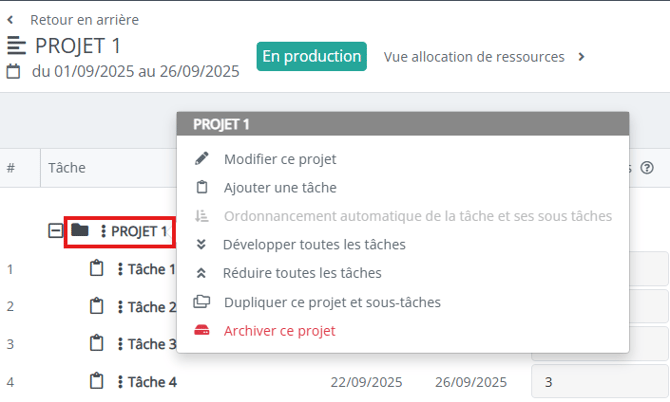The image size is (670, 402).
Task: Select Réduire toutes les tâches
Action: [302, 273]
